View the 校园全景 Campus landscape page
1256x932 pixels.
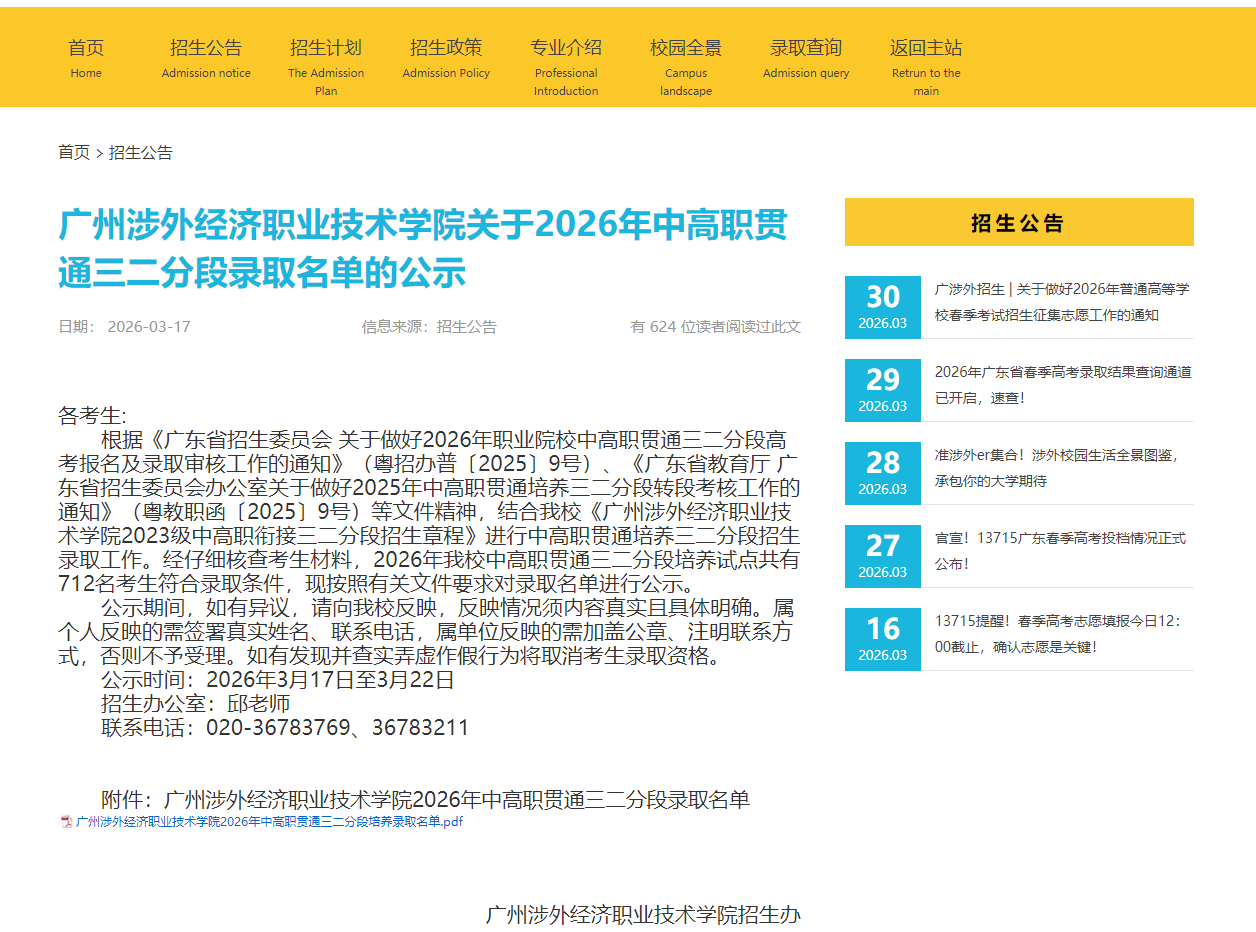coord(685,57)
